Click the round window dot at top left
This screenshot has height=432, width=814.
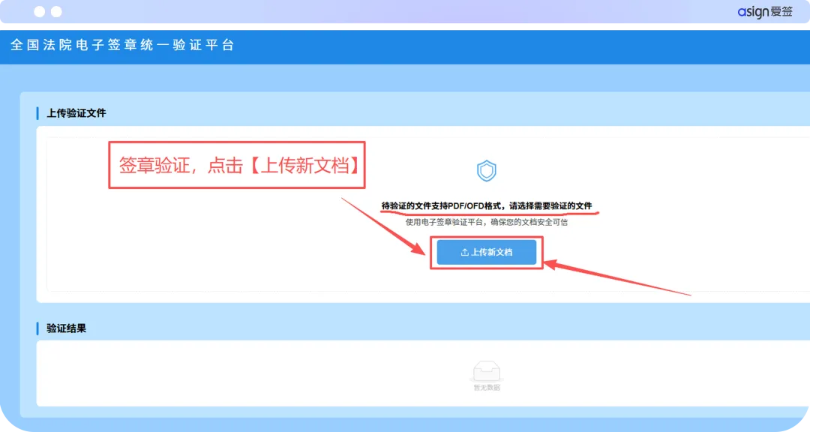[56, 11]
